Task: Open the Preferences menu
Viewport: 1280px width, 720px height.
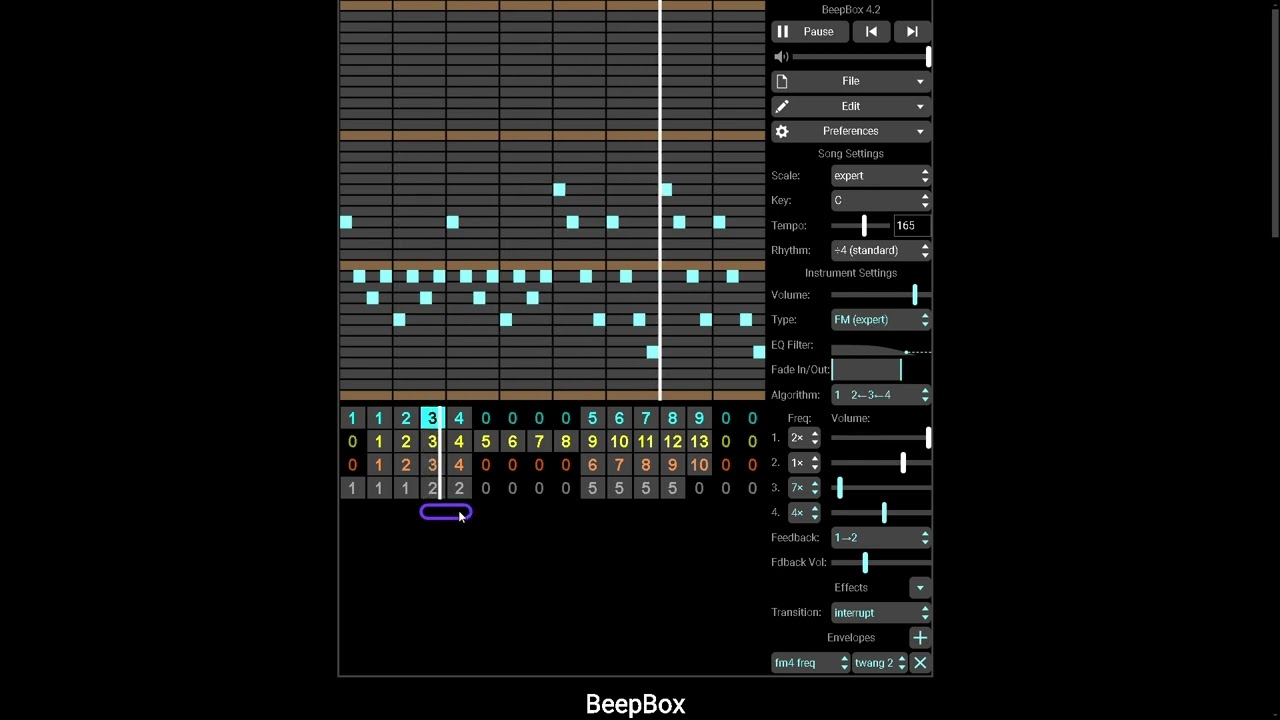Action: pos(851,131)
